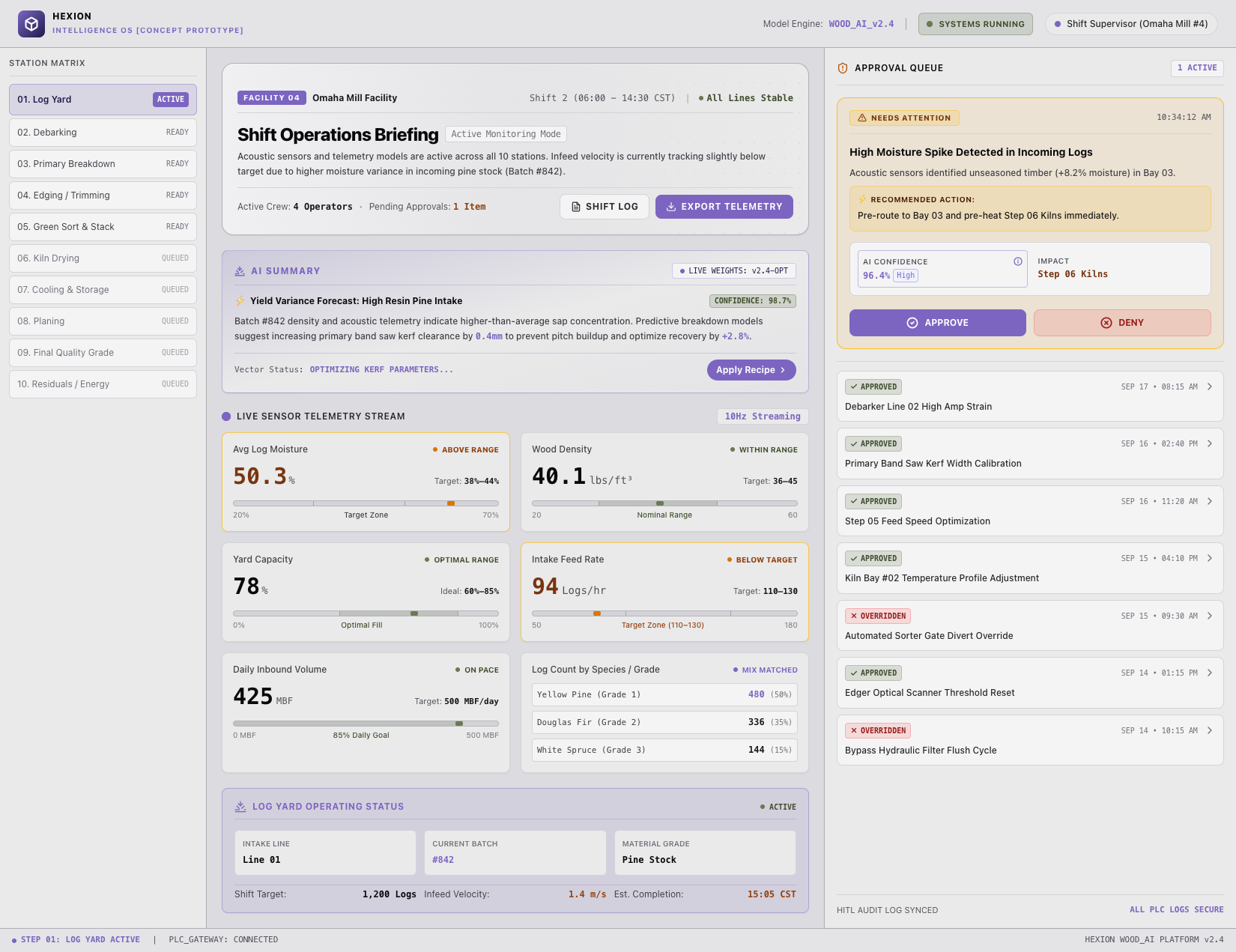This screenshot has width=1236, height=952.
Task: Click the Douglas Fir (Grade 2) row
Action: 664,723
